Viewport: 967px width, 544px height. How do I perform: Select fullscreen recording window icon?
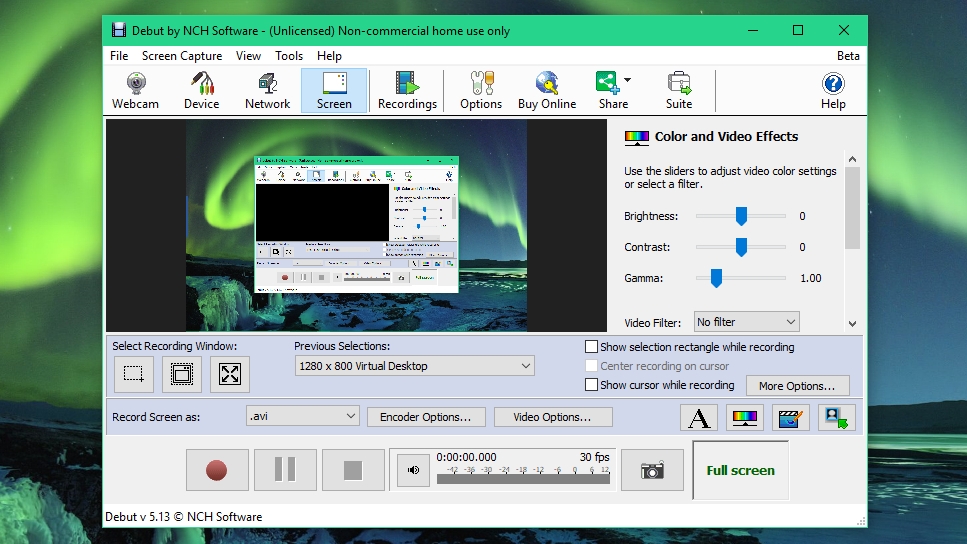pyautogui.click(x=230, y=374)
